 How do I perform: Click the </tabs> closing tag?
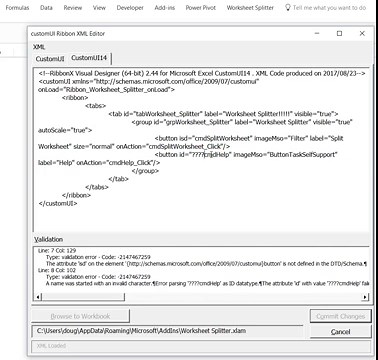[x=97, y=187]
